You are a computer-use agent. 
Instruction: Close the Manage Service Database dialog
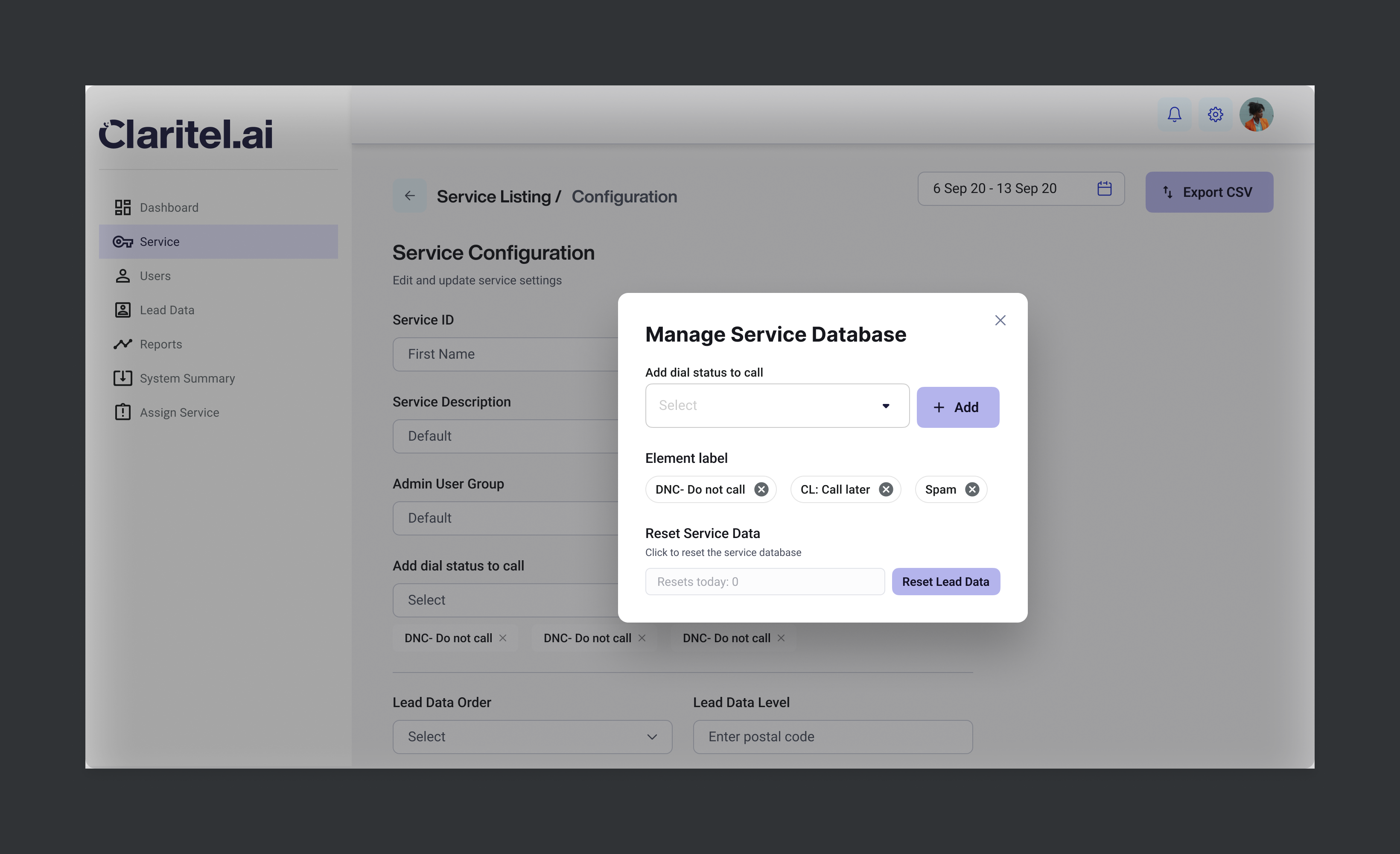pyautogui.click(x=1000, y=320)
